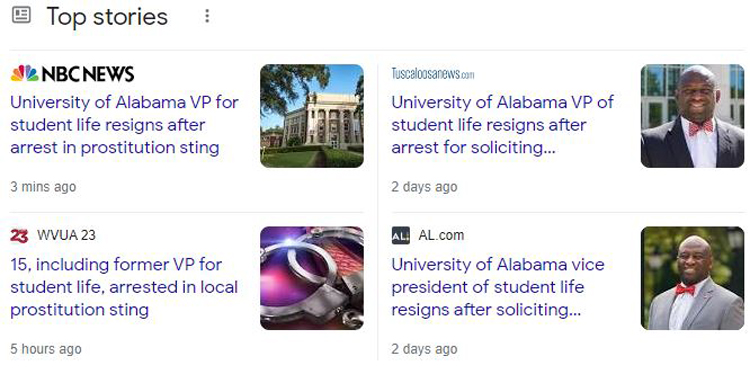Click the man in gray suit thumbnail
The image size is (750, 374).
coord(693,278)
